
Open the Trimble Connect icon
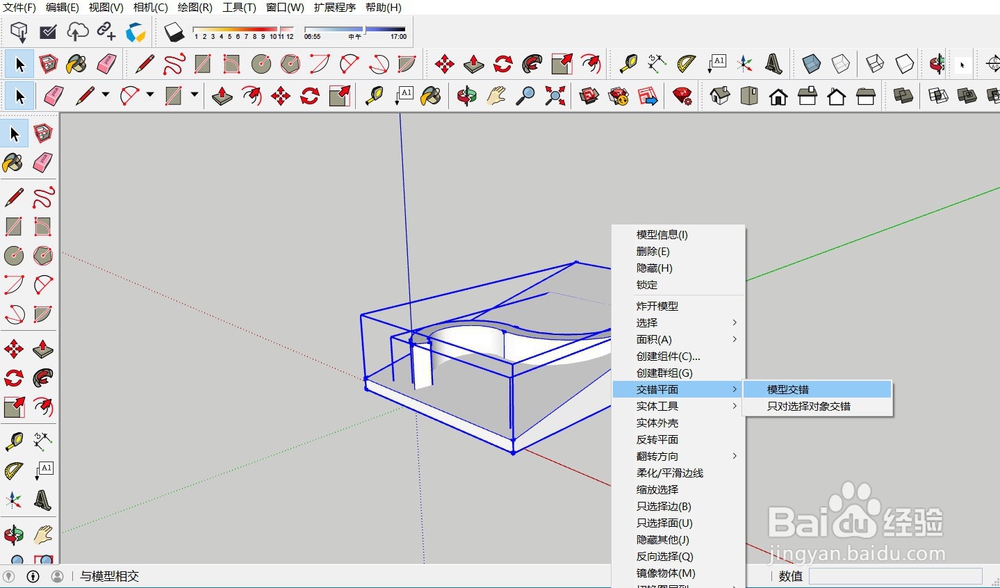[x=135, y=32]
